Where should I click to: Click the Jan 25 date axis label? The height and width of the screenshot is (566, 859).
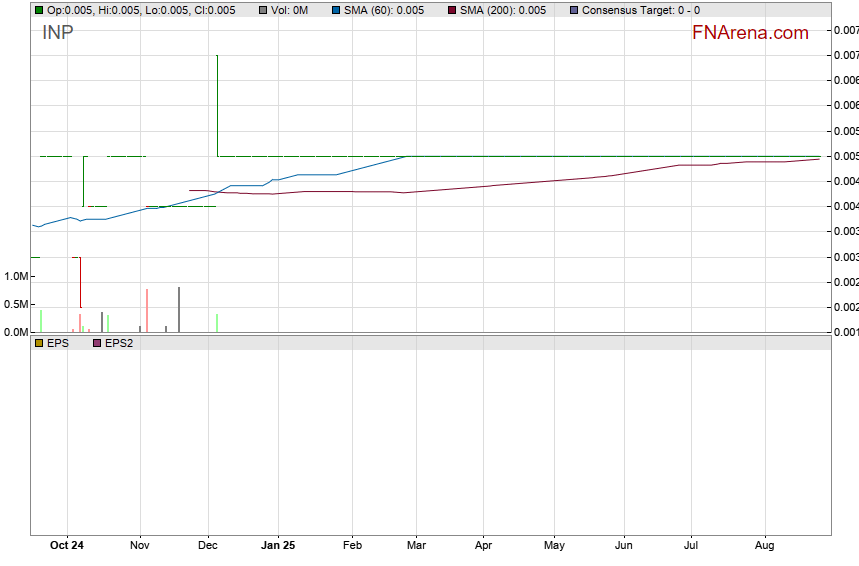click(278, 546)
